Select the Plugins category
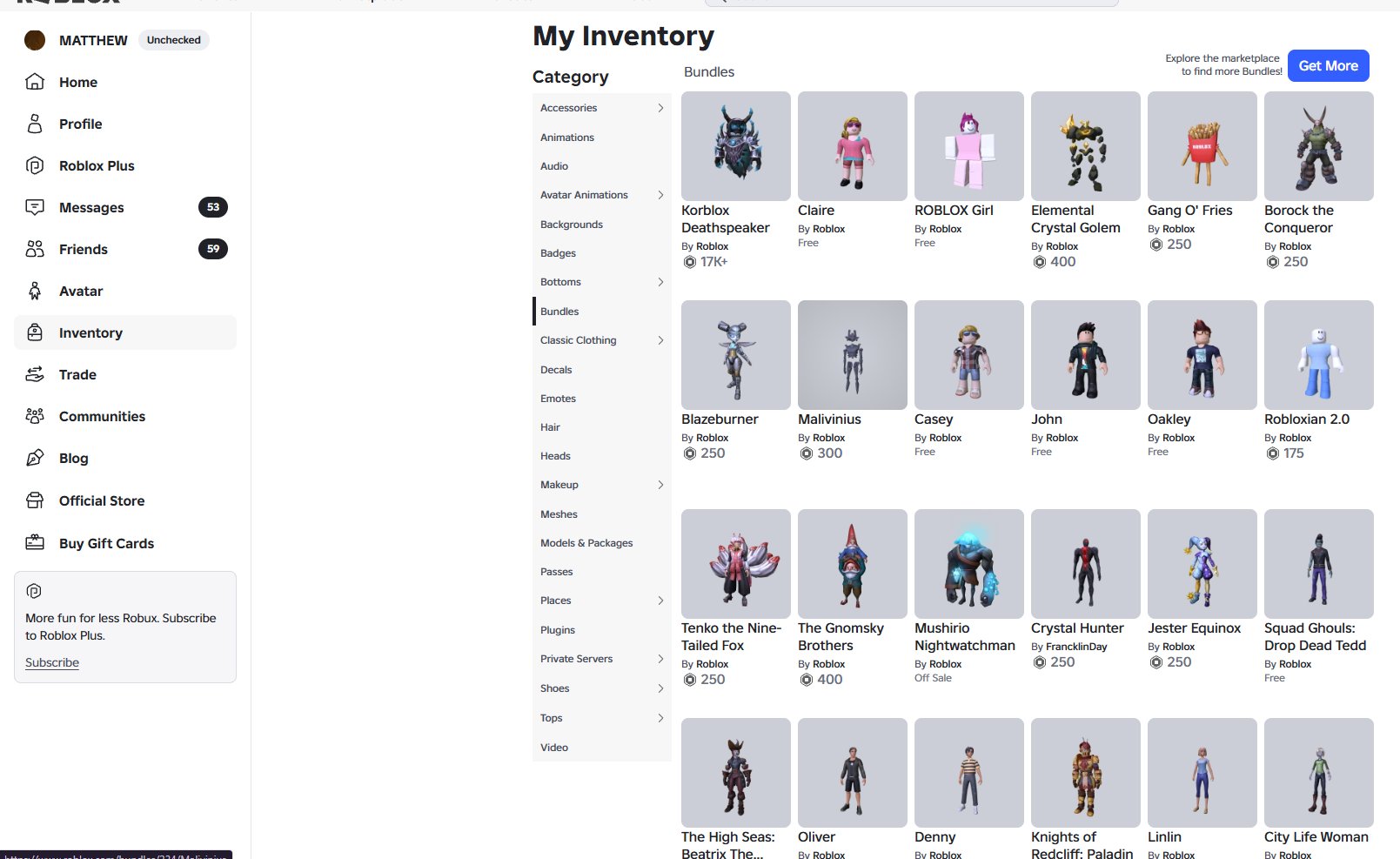 pyautogui.click(x=601, y=630)
